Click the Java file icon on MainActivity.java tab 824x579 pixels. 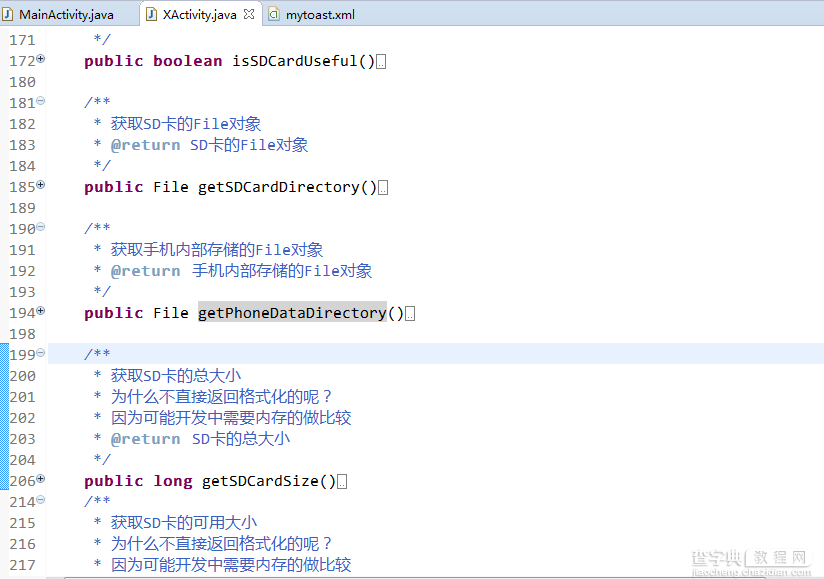[8, 14]
